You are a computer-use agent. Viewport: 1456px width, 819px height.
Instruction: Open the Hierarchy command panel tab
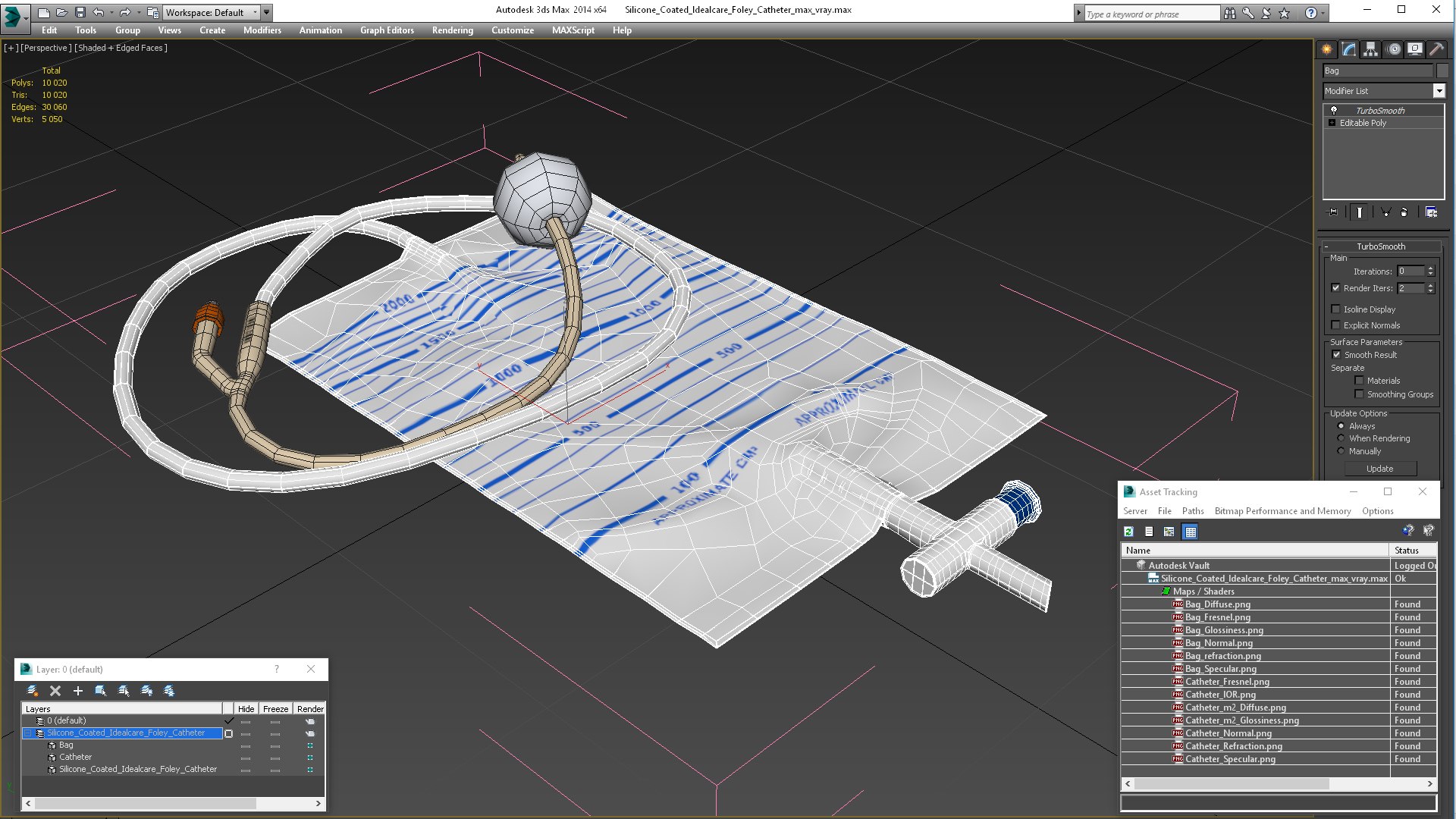coord(1370,49)
